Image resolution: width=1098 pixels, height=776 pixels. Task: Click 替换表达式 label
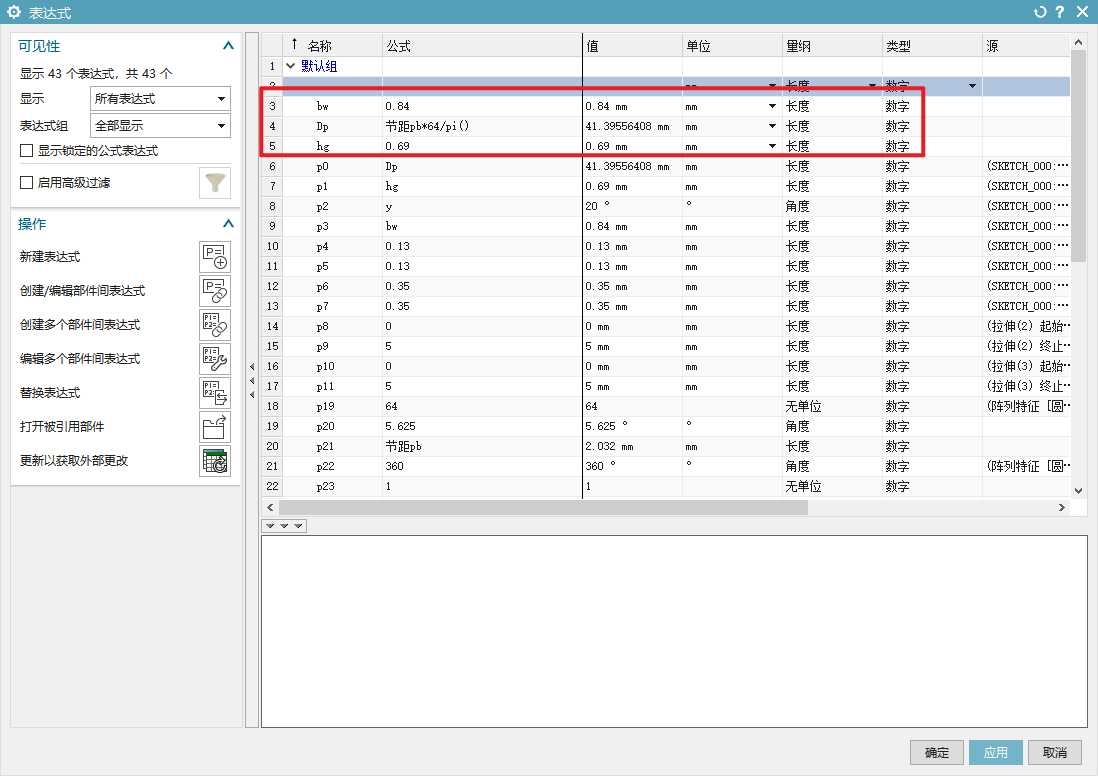click(50, 393)
